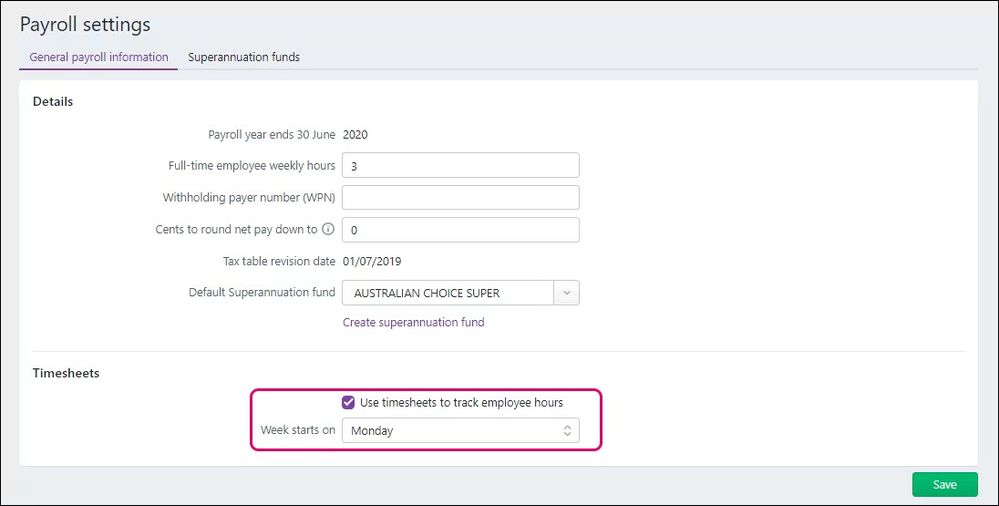The image size is (999, 506).
Task: Select the Cents to round net pay field
Action: pos(460,230)
